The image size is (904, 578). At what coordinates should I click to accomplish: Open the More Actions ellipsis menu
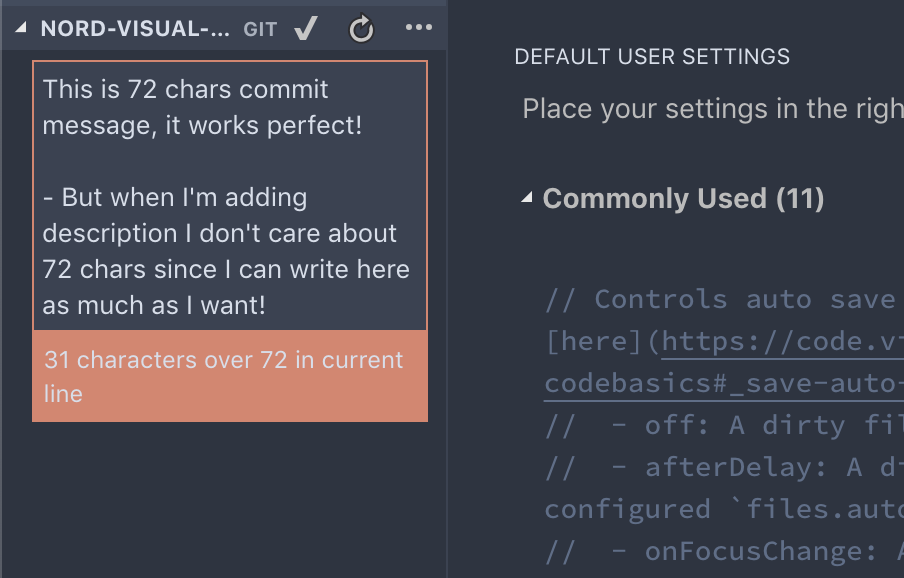pos(418,29)
